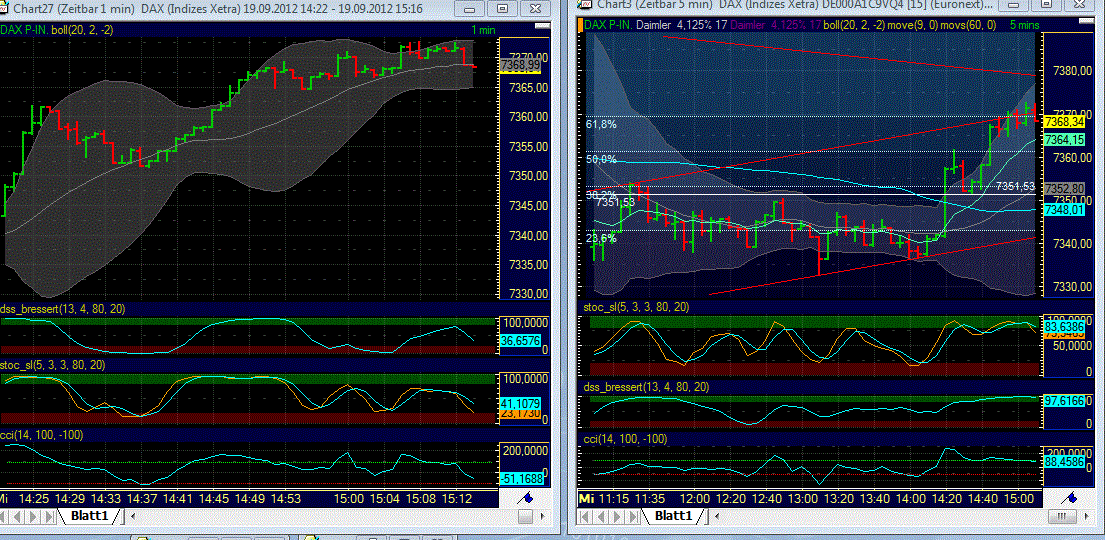Click the 41,1079 stochastic value in Chart27
Viewport: 1105px width, 540px height.
click(519, 403)
